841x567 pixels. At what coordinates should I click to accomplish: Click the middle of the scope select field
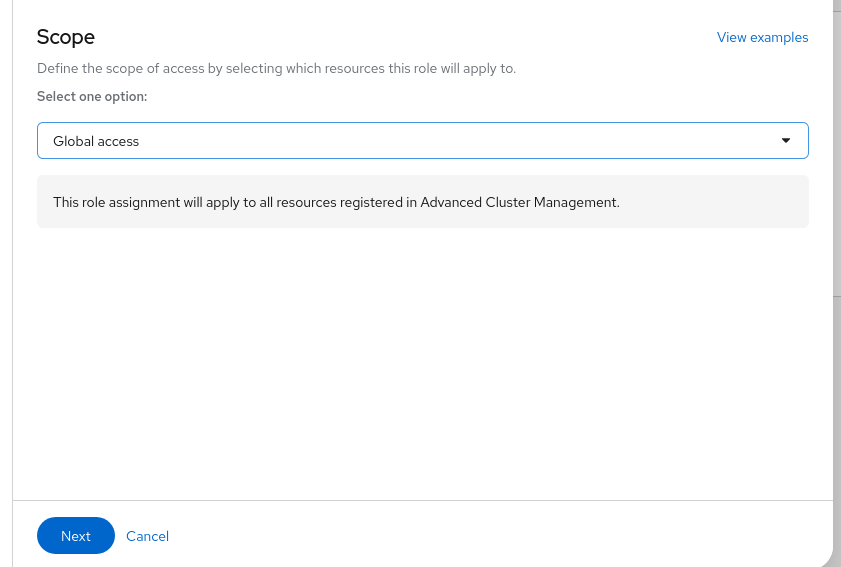tap(422, 141)
